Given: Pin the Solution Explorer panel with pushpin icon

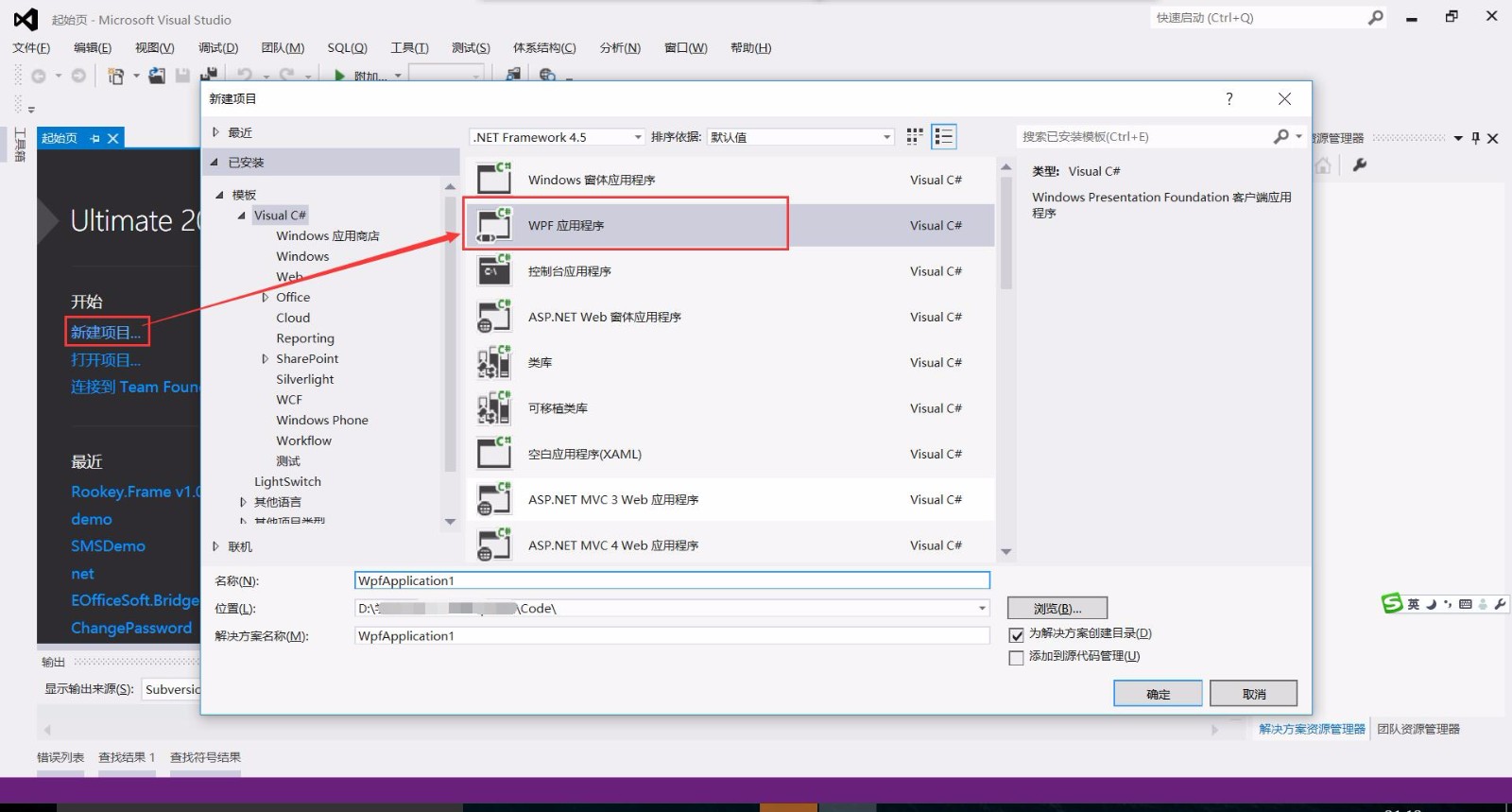Looking at the screenshot, I should 1475,138.
